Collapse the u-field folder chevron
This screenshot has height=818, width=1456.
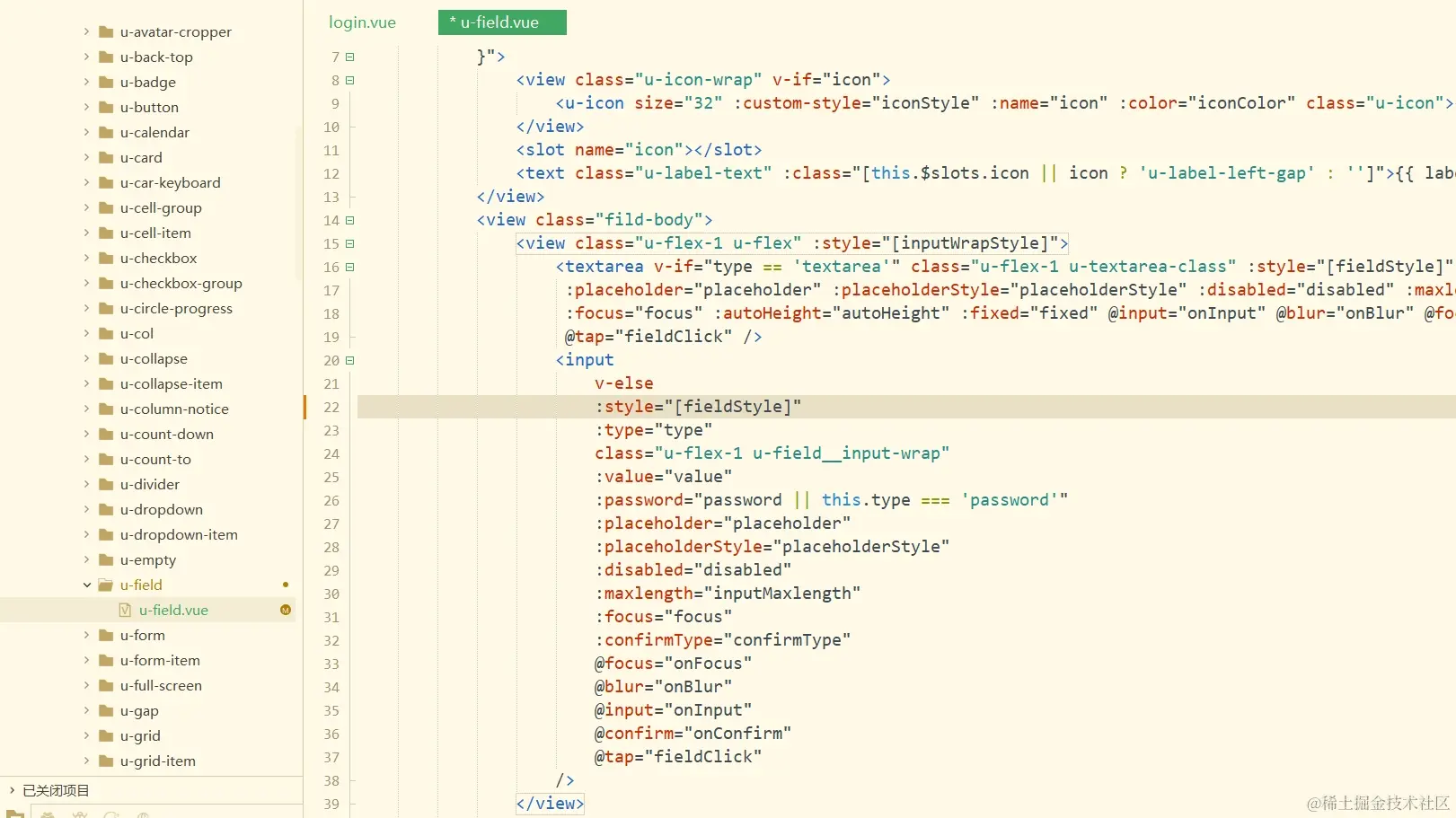click(x=87, y=585)
